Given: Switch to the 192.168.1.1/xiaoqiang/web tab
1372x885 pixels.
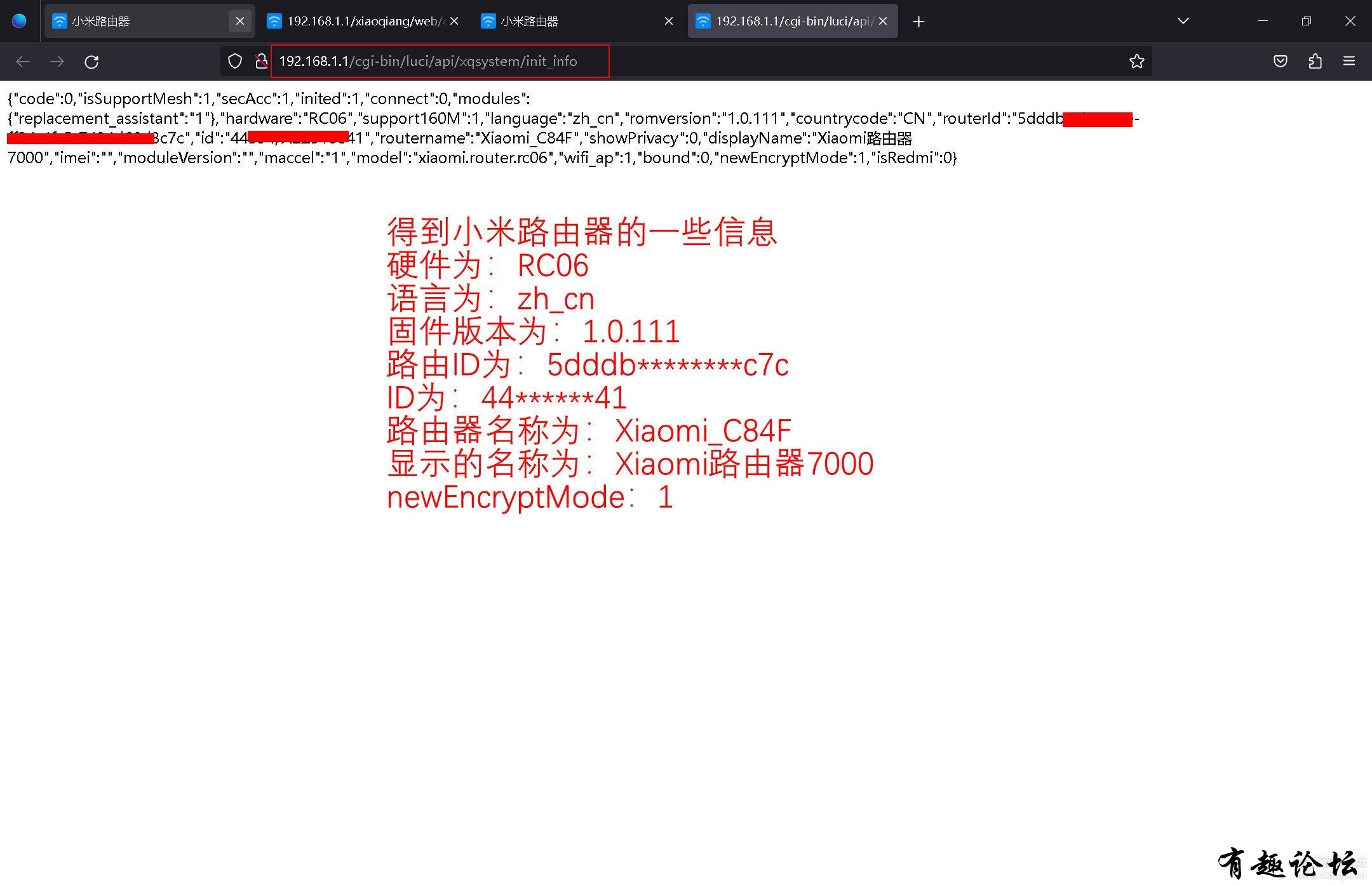Looking at the screenshot, I should 363,21.
